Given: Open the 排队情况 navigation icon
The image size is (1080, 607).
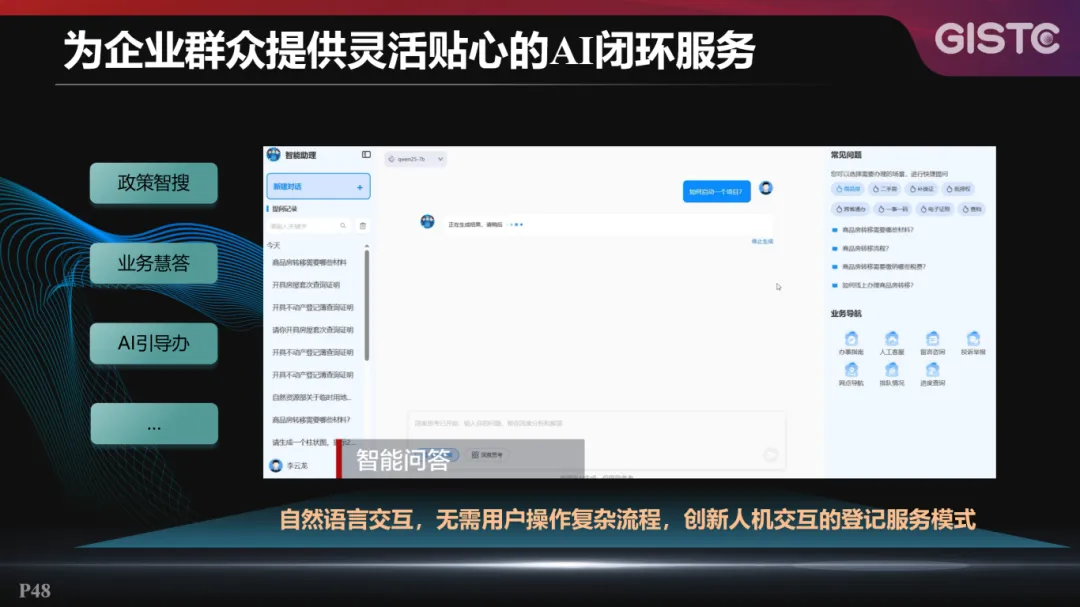Looking at the screenshot, I should [x=892, y=370].
